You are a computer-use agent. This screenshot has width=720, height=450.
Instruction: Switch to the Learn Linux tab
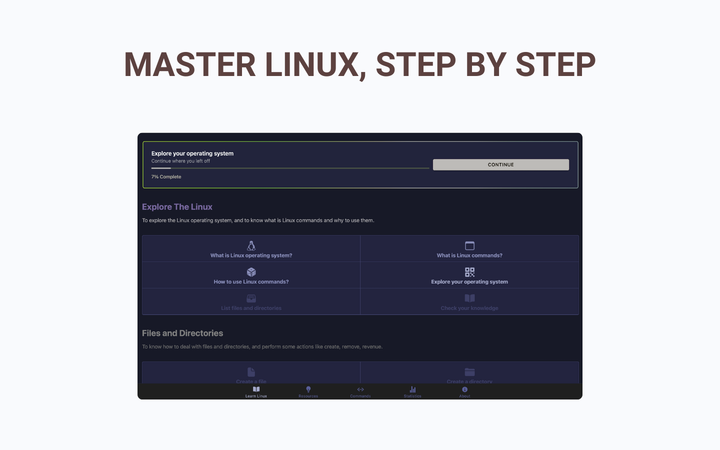(x=256, y=391)
